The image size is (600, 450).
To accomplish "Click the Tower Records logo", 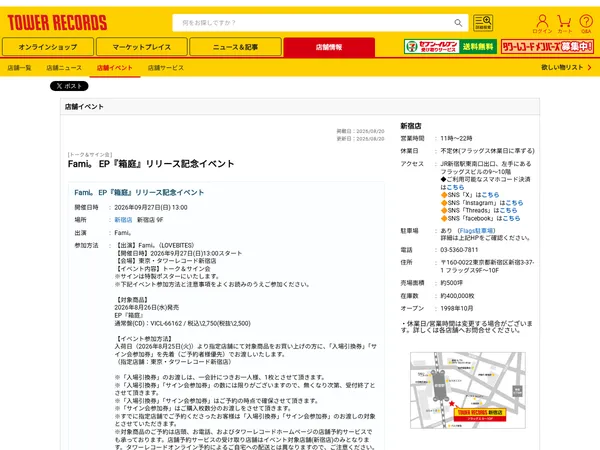I will (x=57, y=23).
